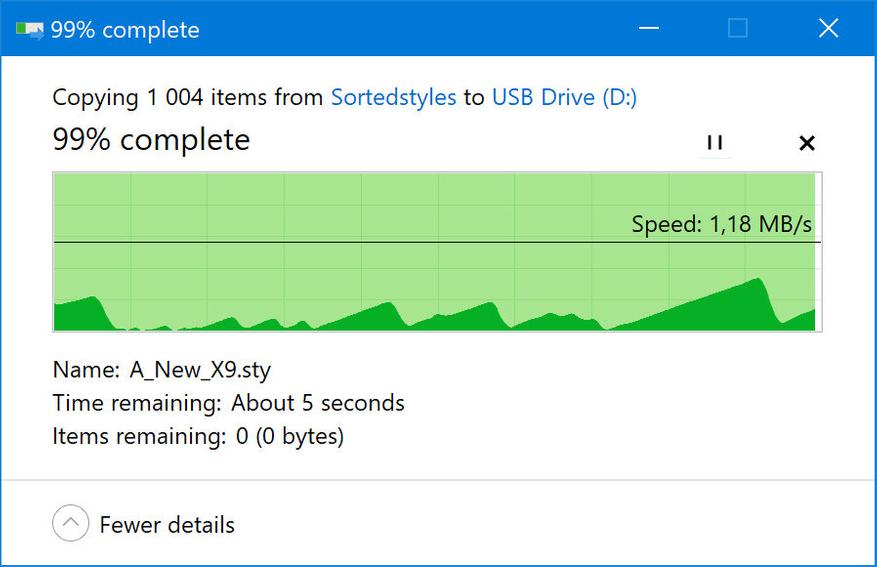Maximize the copy dialog window
The height and width of the screenshot is (567, 877).
coord(738,28)
